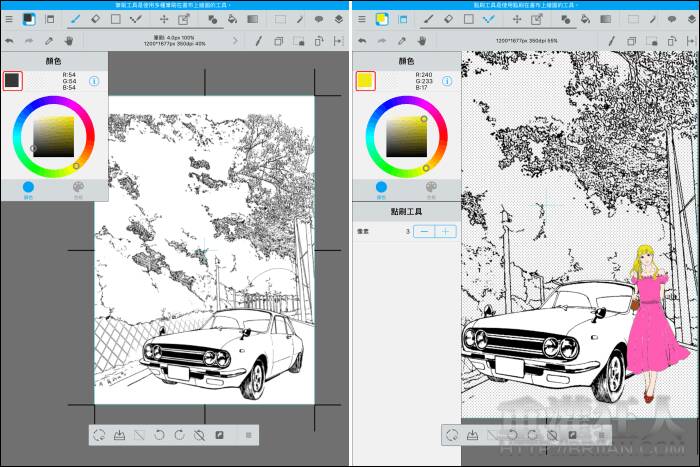
Task: Toggle the blue panel layout icon in right window
Action: 403,19
